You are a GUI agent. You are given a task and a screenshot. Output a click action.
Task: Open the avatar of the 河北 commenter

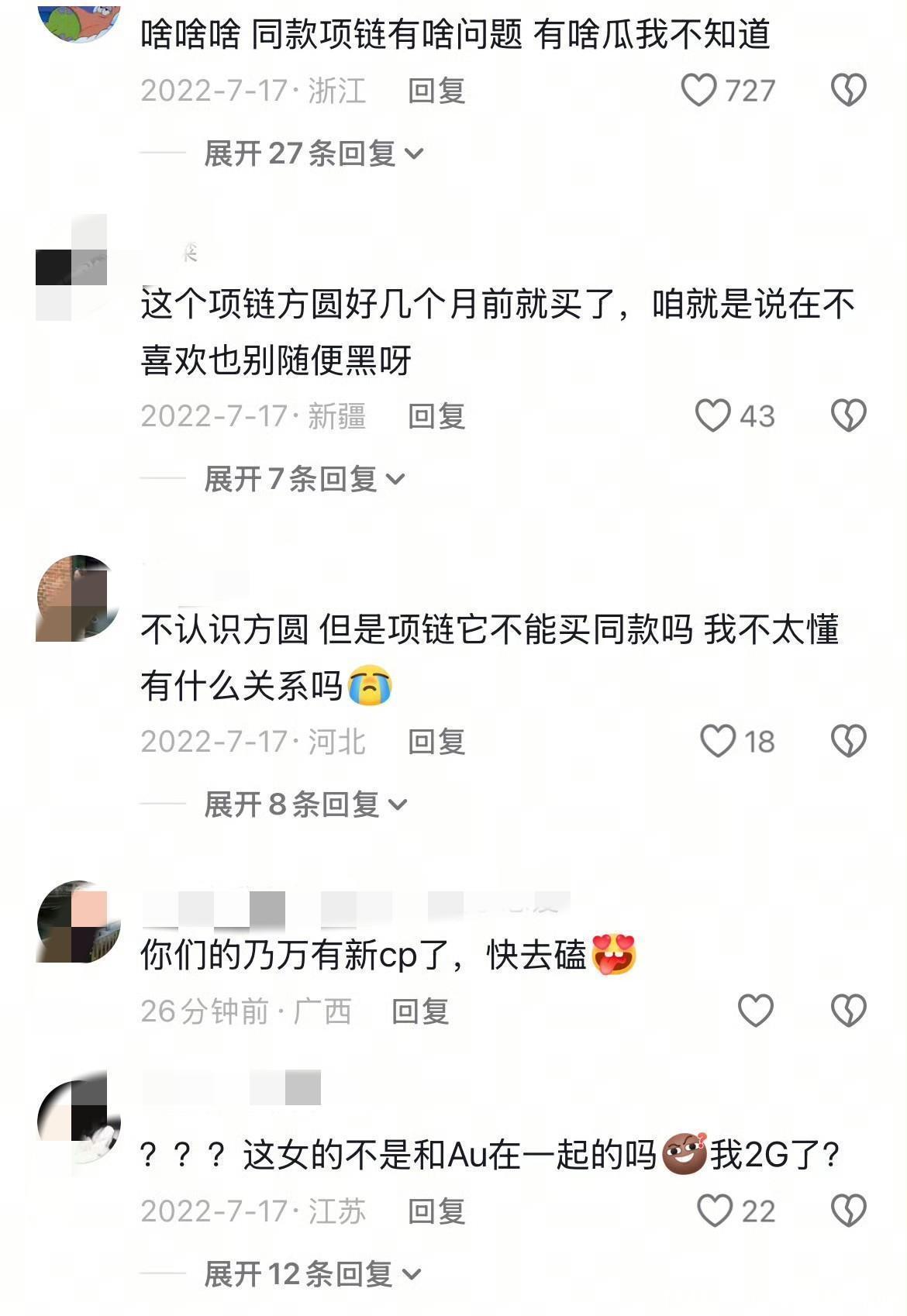point(78,598)
